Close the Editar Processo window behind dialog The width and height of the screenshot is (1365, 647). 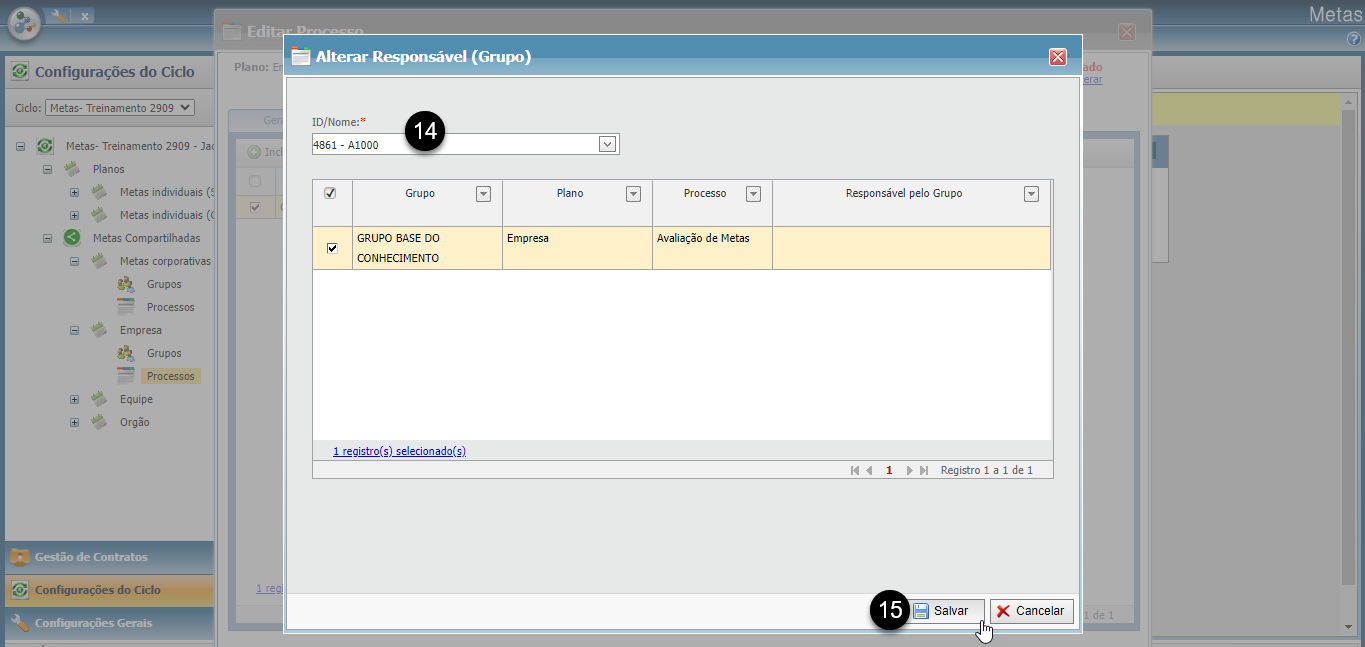[1127, 32]
